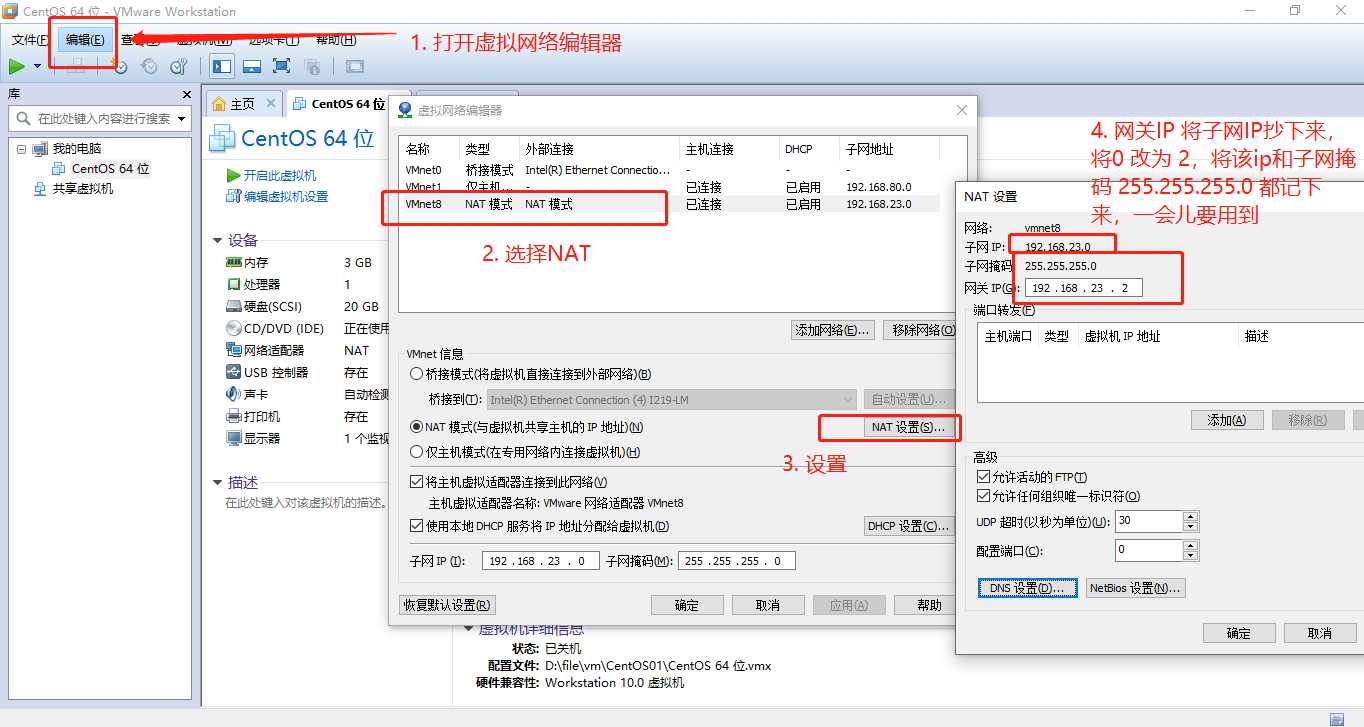Click the NetBios 设置(N)... button
The width and height of the screenshot is (1364, 727).
click(1135, 588)
